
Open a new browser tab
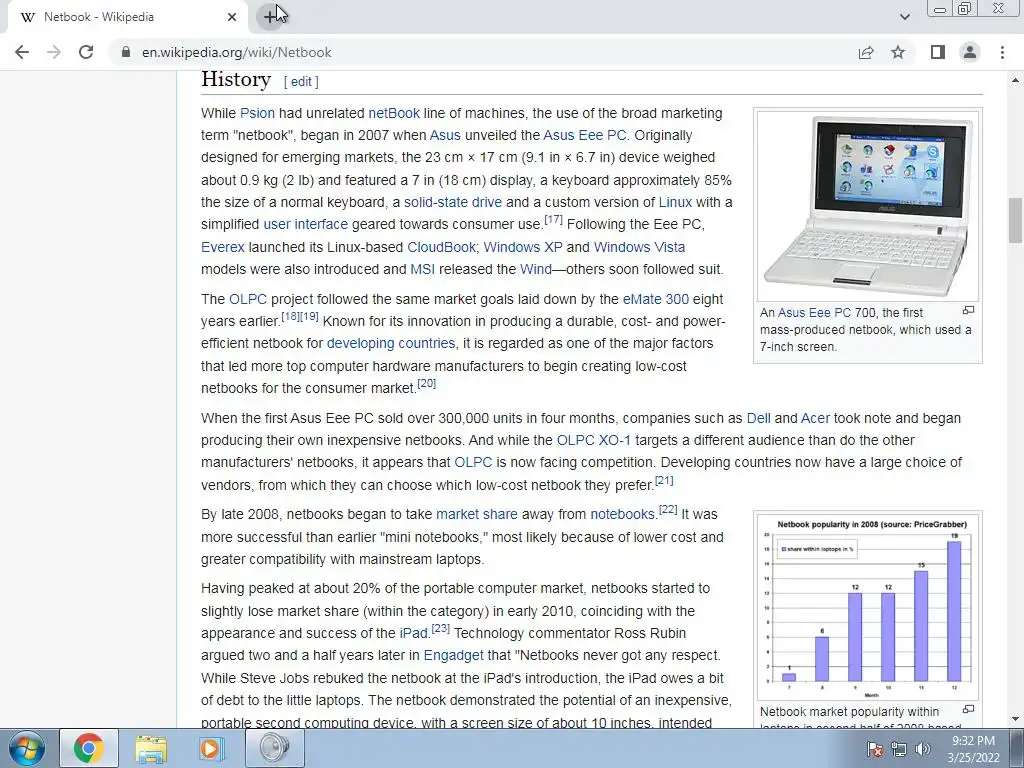[x=270, y=17]
